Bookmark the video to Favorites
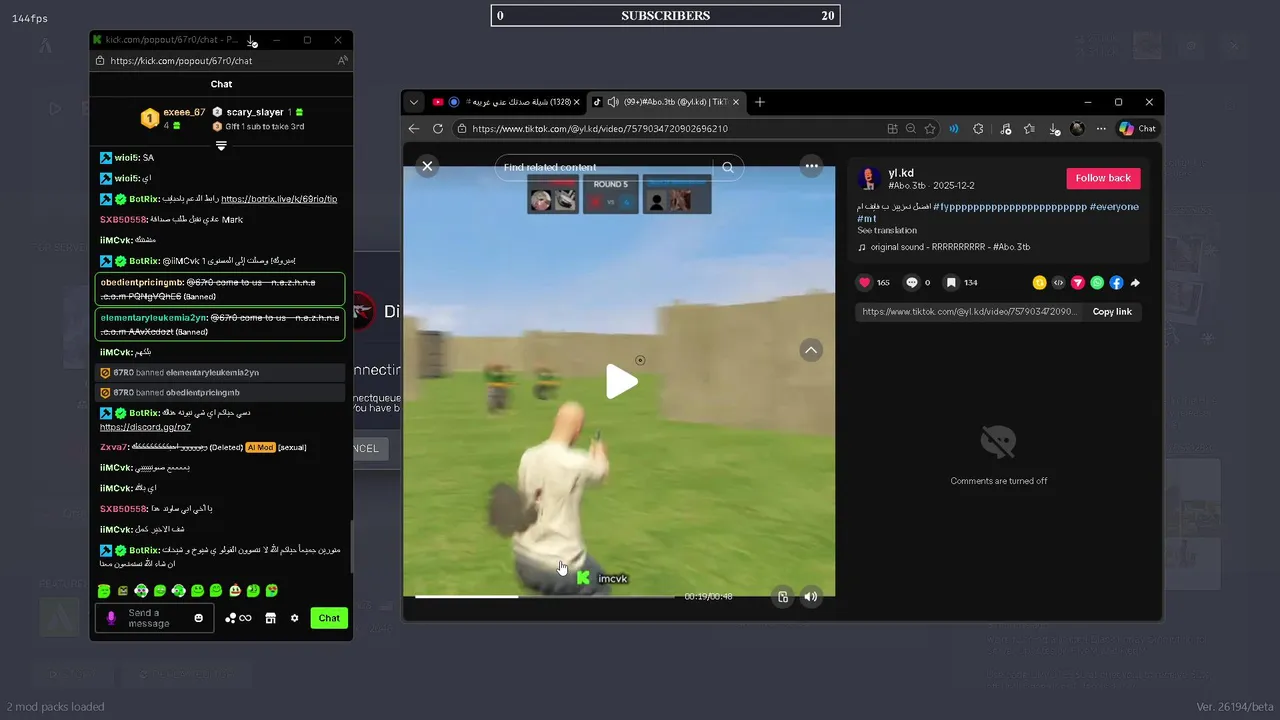This screenshot has width=1280, height=720. pyautogui.click(x=951, y=283)
